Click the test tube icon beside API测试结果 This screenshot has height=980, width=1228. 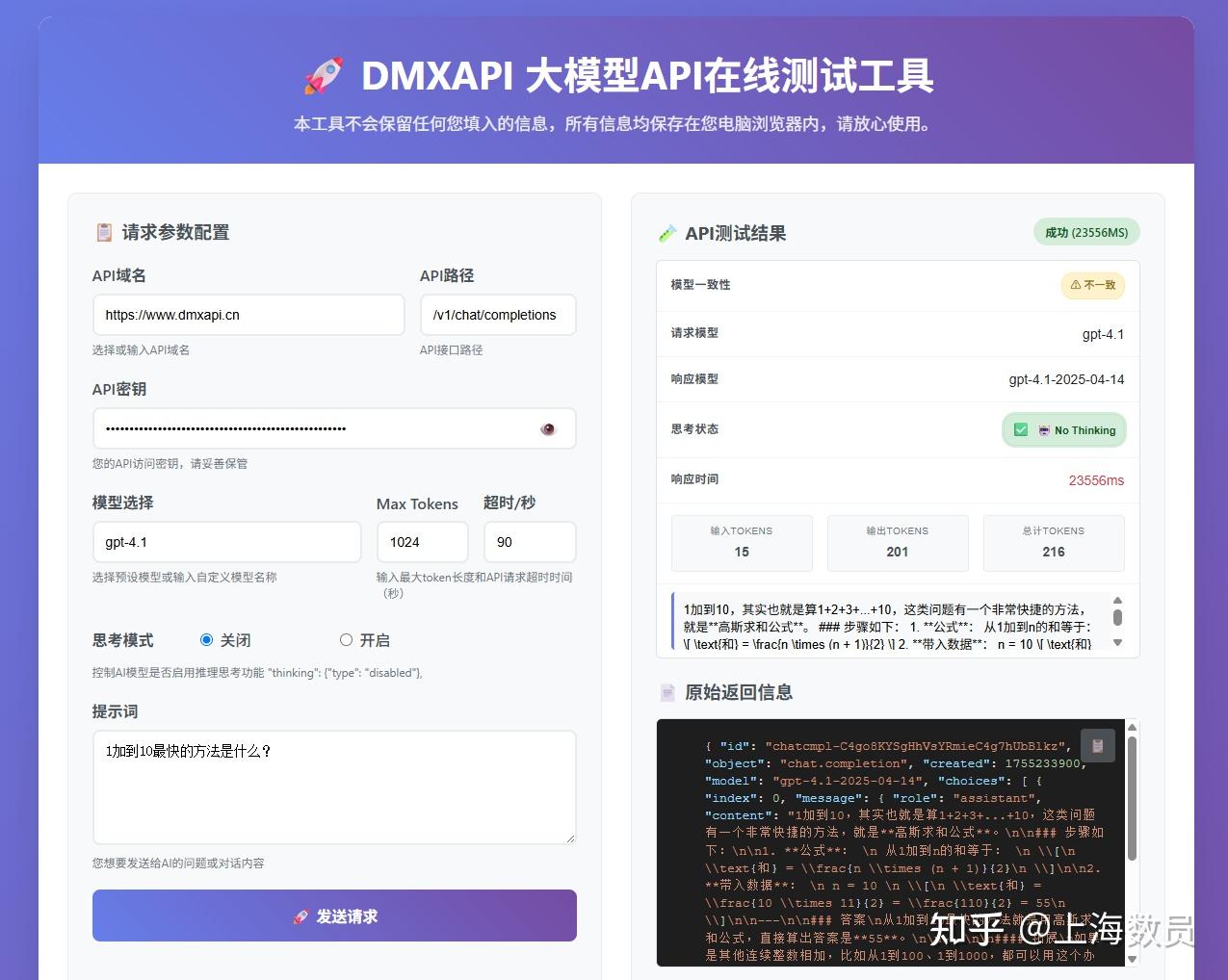pyautogui.click(x=666, y=232)
